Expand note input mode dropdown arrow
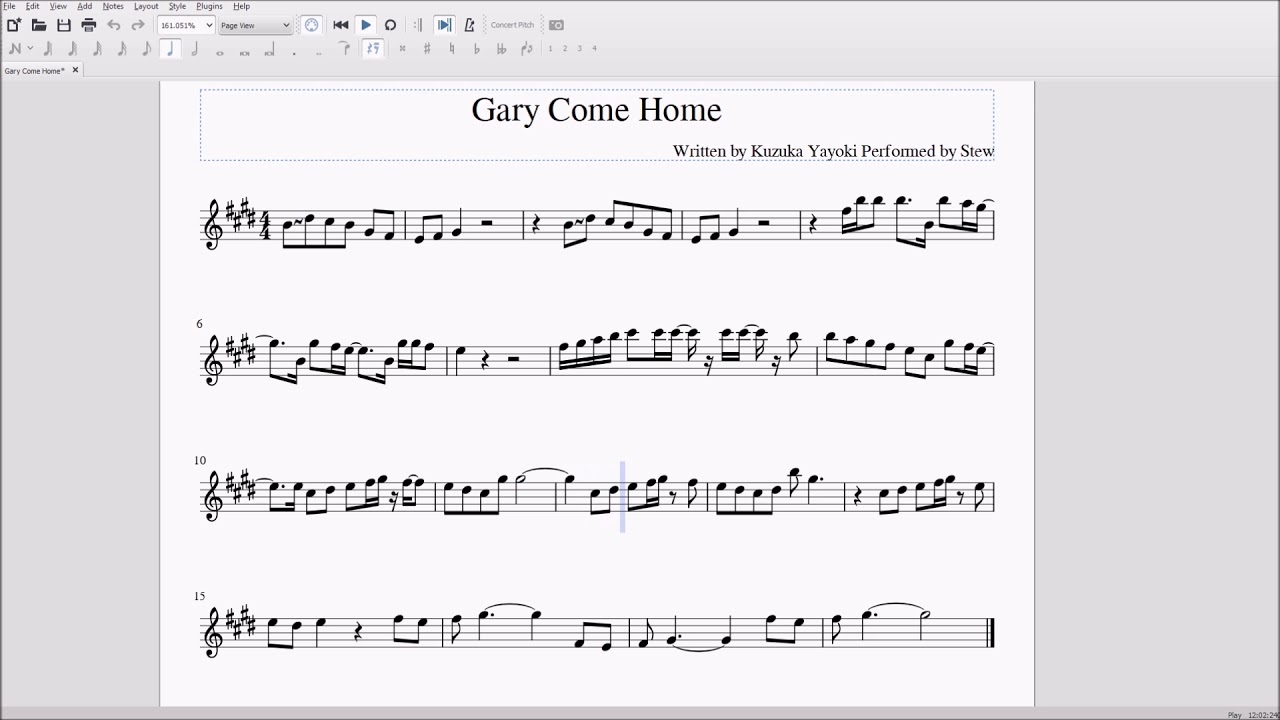1280x720 pixels. (x=30, y=48)
